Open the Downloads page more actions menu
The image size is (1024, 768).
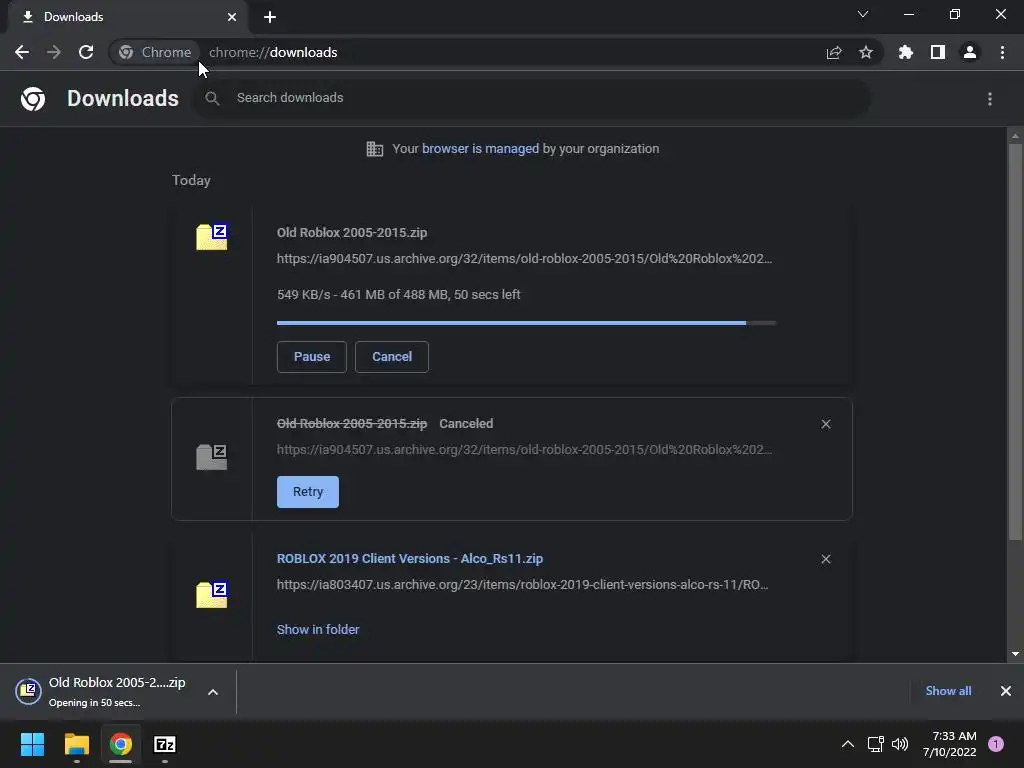coord(990,99)
